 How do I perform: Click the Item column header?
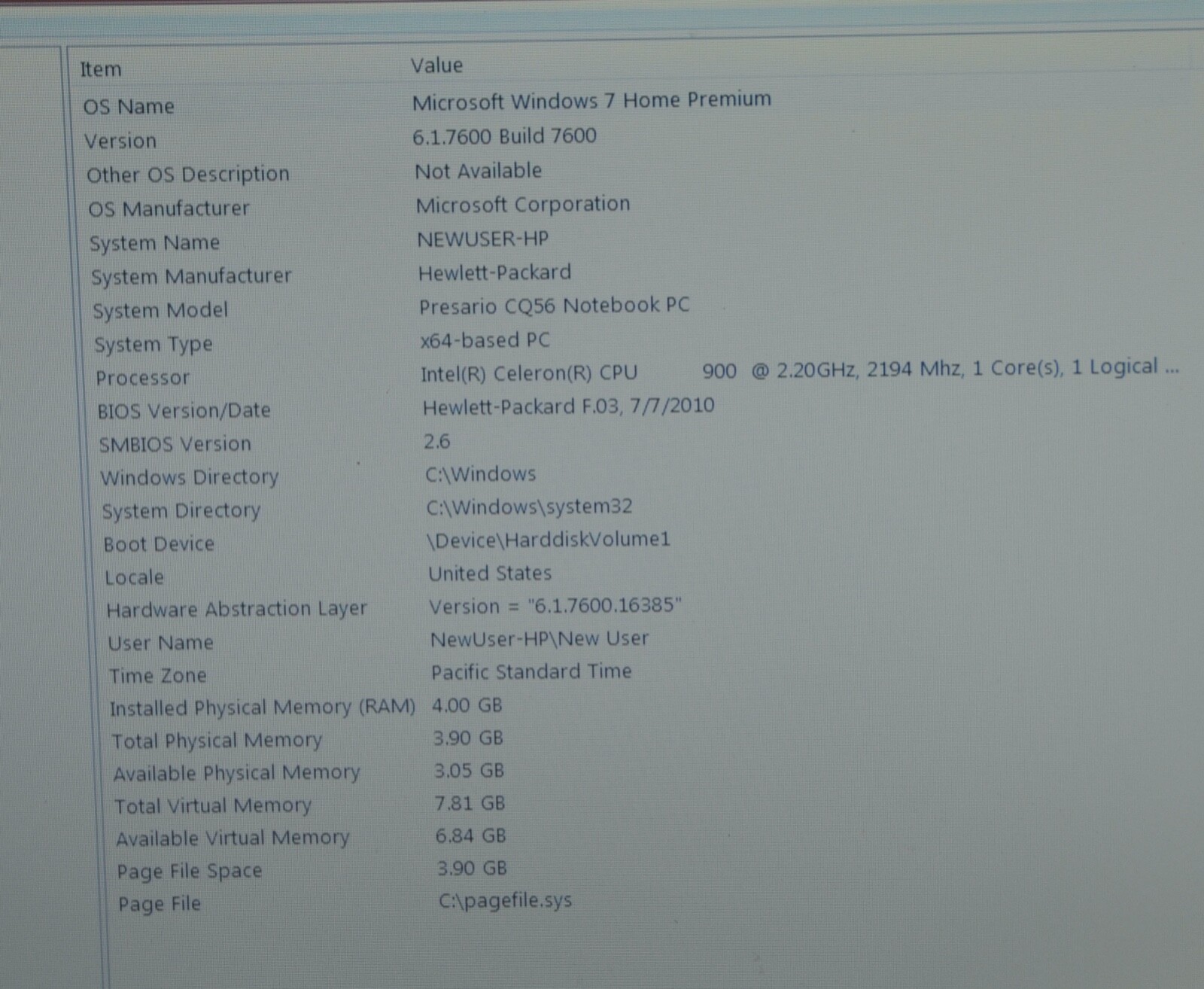[x=101, y=69]
